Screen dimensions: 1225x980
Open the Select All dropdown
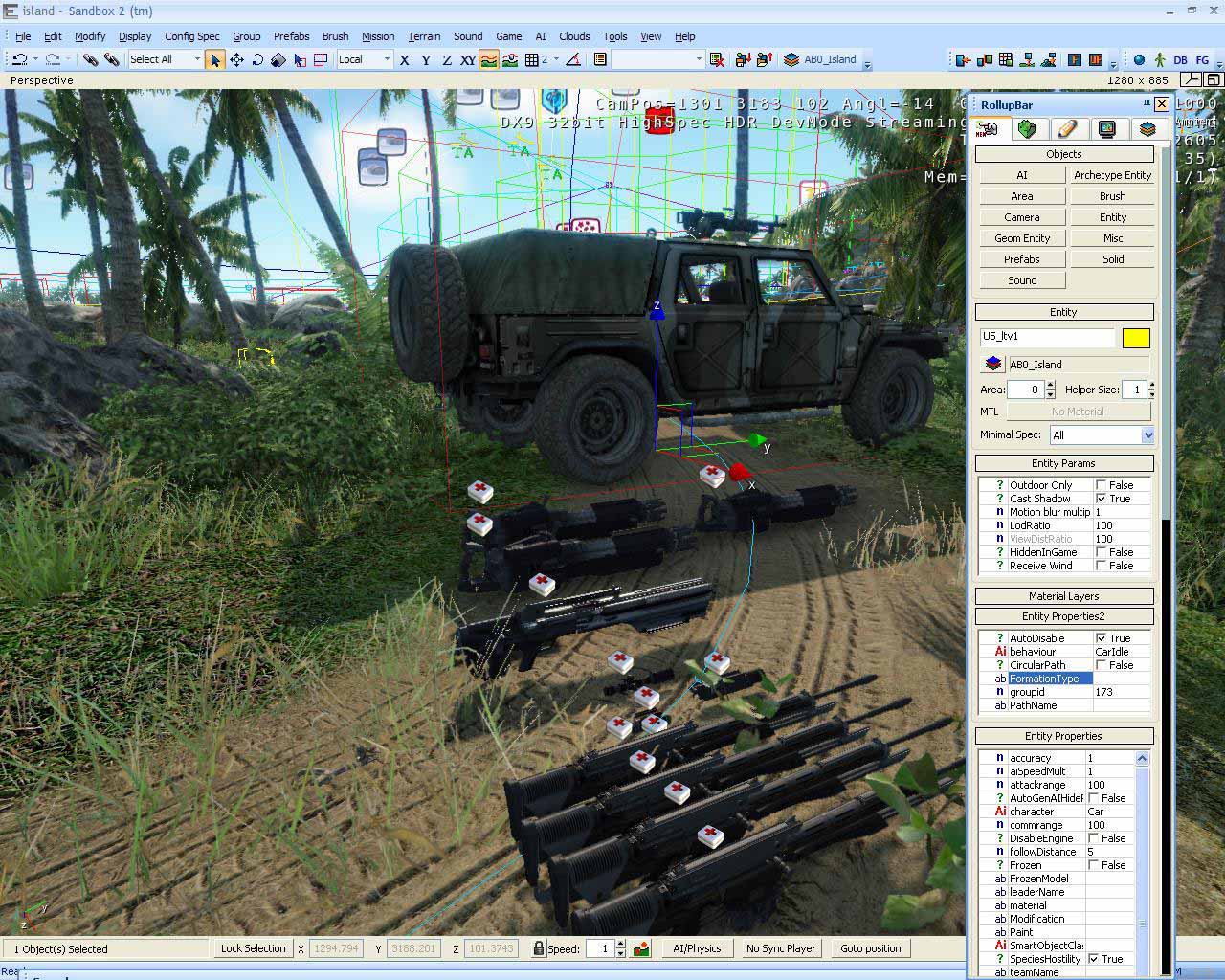165,59
